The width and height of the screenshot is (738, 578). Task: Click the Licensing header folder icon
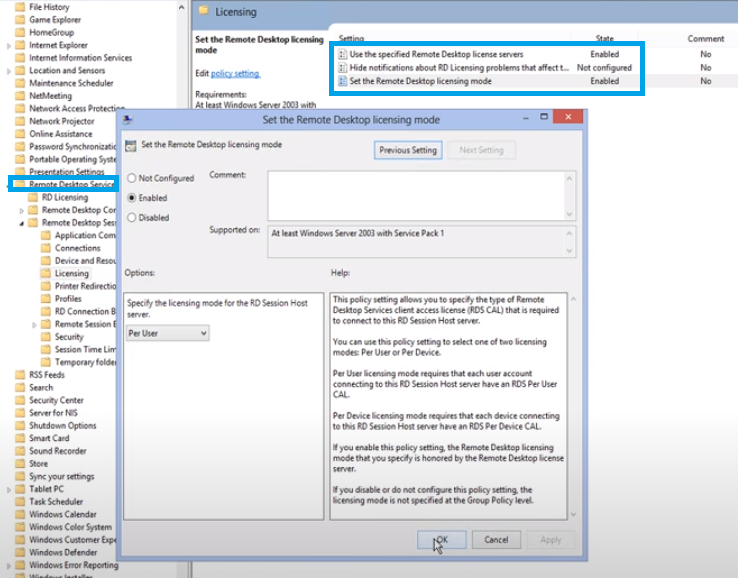point(204,11)
